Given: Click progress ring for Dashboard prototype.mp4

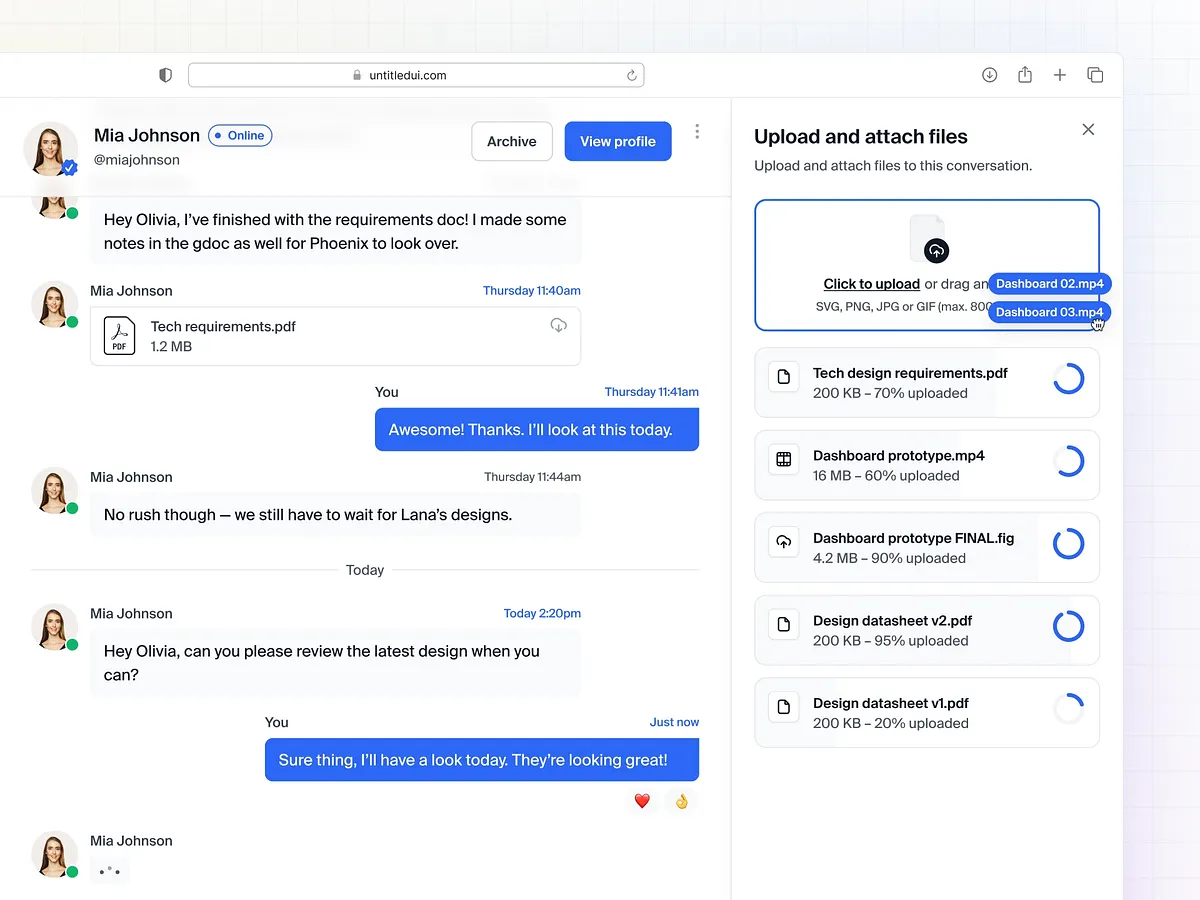Looking at the screenshot, I should pos(1069,461).
